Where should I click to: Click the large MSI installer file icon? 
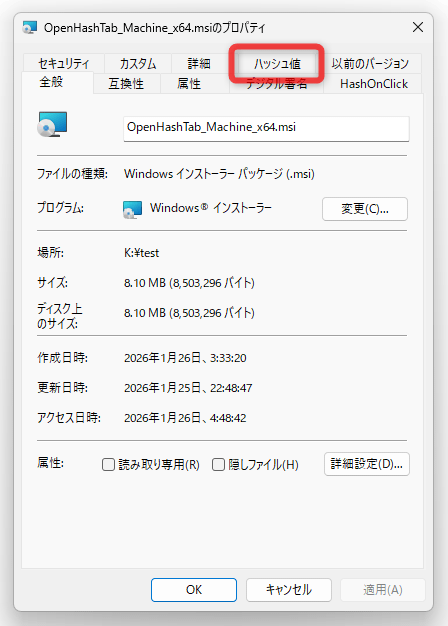click(x=52, y=125)
